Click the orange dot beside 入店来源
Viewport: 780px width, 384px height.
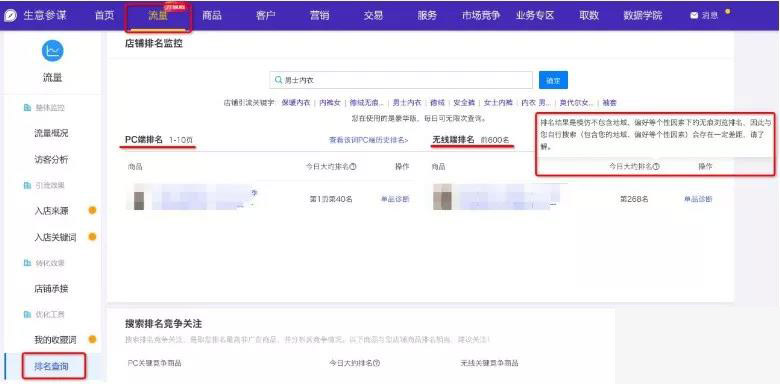coord(92,210)
